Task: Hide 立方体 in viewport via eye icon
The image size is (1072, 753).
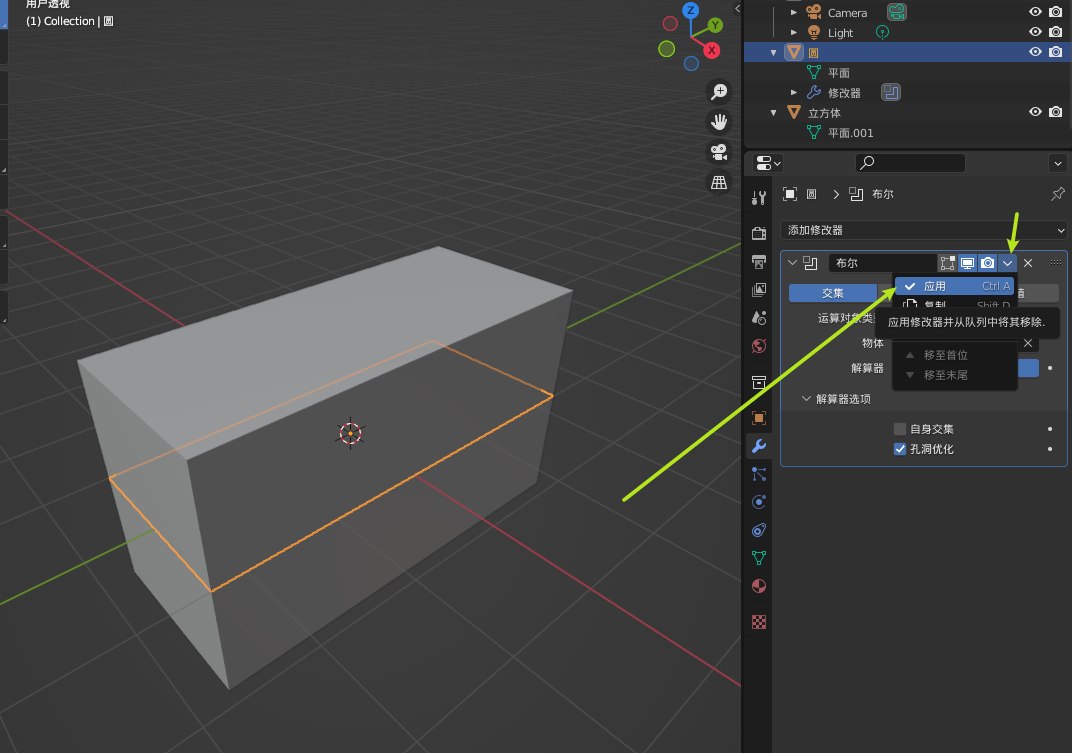Action: [x=1035, y=111]
